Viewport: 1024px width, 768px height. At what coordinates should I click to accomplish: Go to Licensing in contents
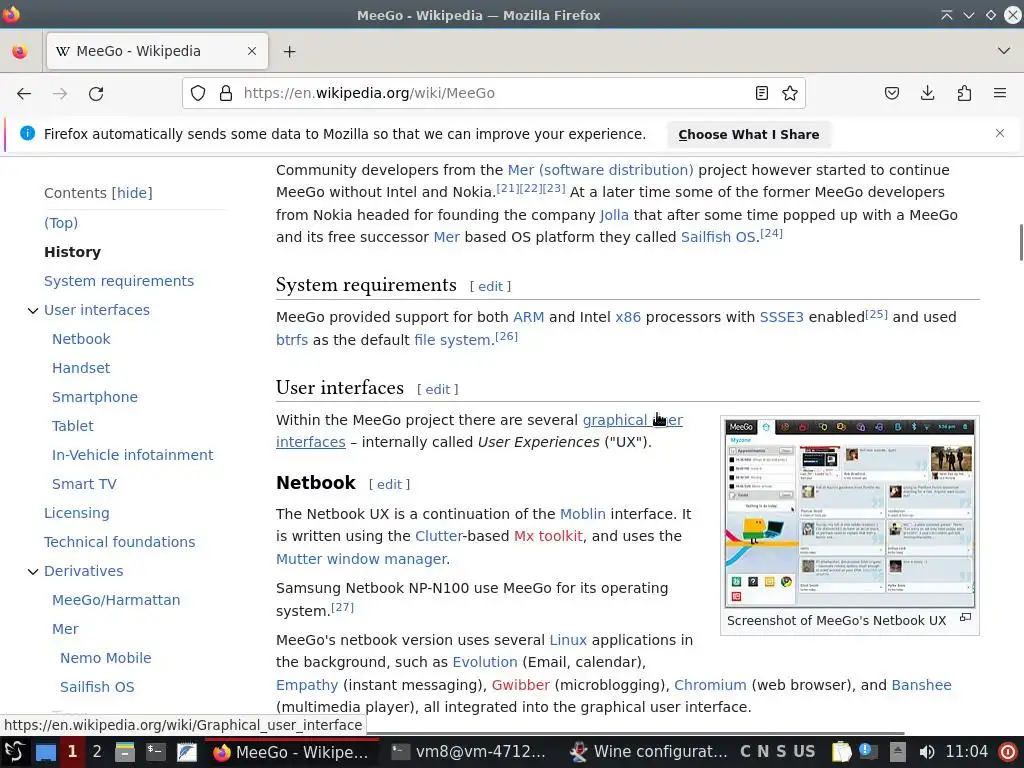tap(76, 513)
